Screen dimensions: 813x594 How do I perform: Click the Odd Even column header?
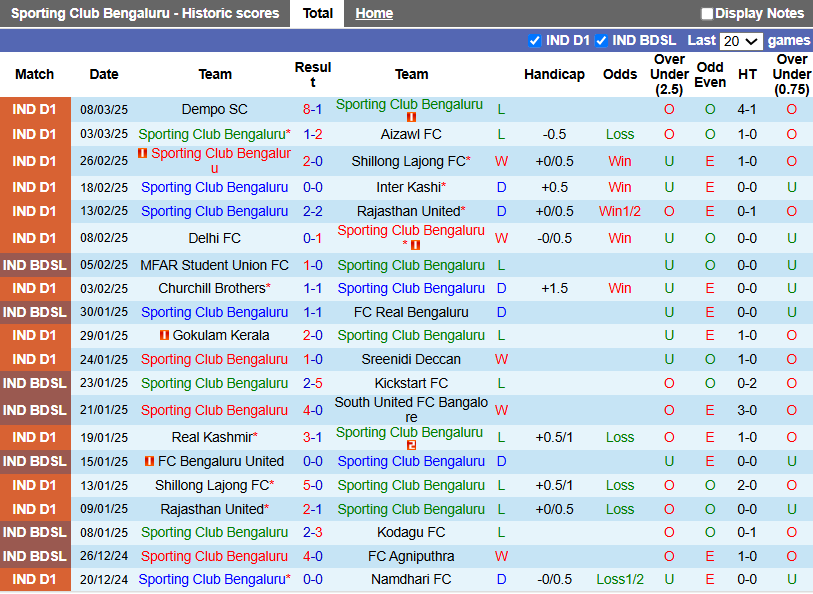pos(710,75)
